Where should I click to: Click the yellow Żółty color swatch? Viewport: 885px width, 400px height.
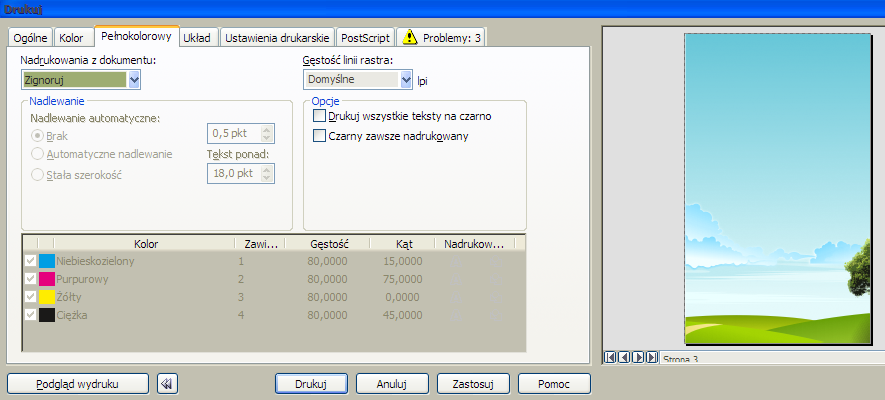point(46,297)
